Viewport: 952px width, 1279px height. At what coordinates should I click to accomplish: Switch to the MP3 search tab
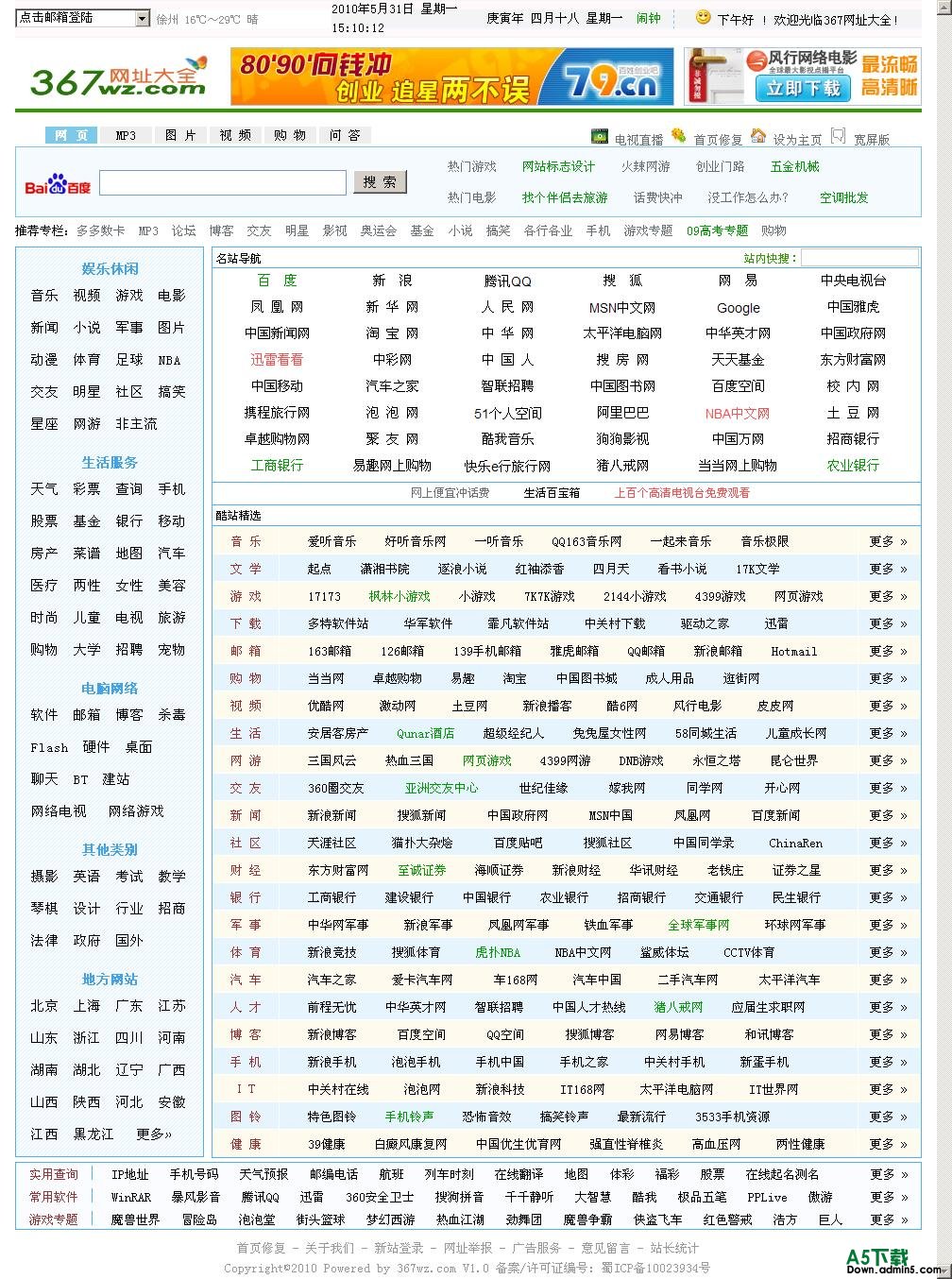(x=126, y=135)
